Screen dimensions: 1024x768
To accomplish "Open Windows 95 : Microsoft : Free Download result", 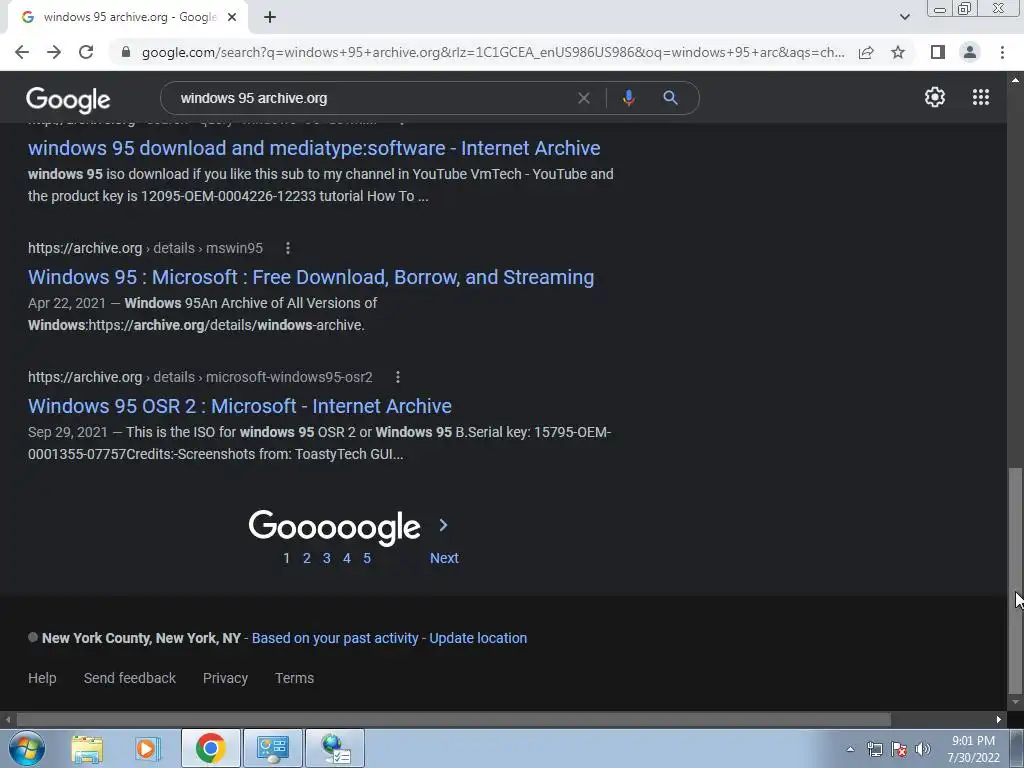I will 311,277.
